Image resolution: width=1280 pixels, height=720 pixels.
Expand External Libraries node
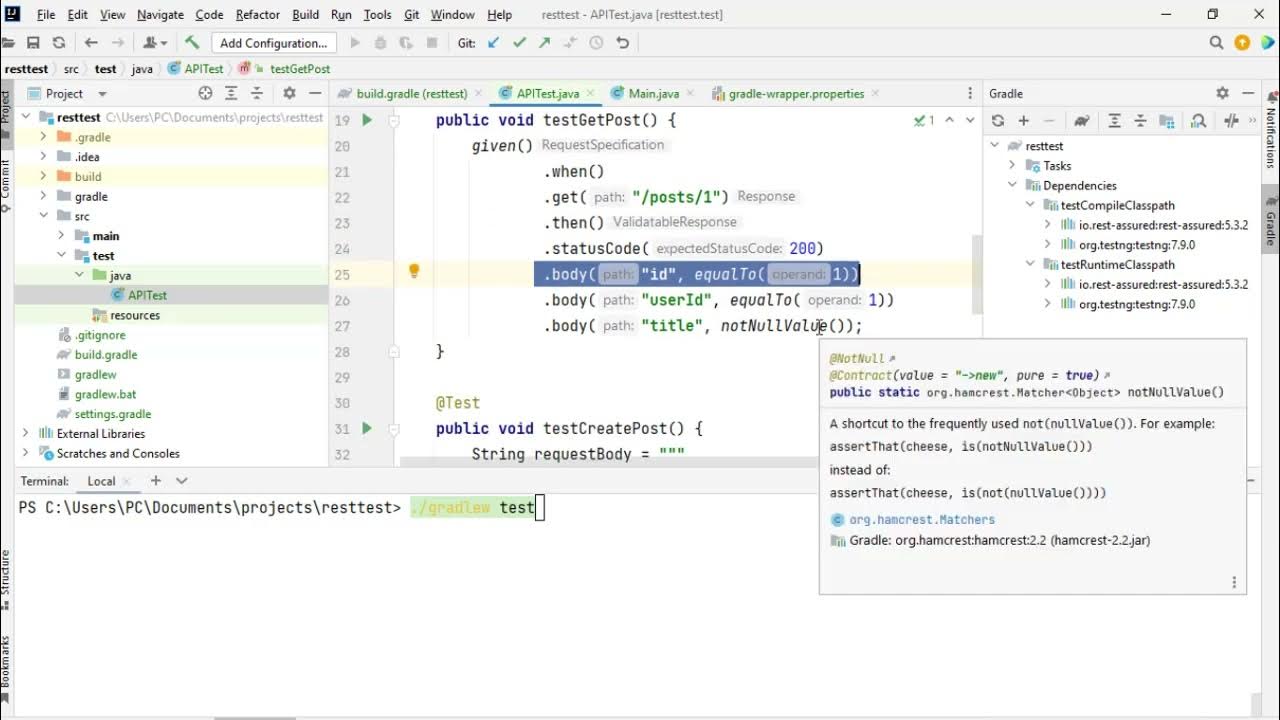pyautogui.click(x=25, y=433)
